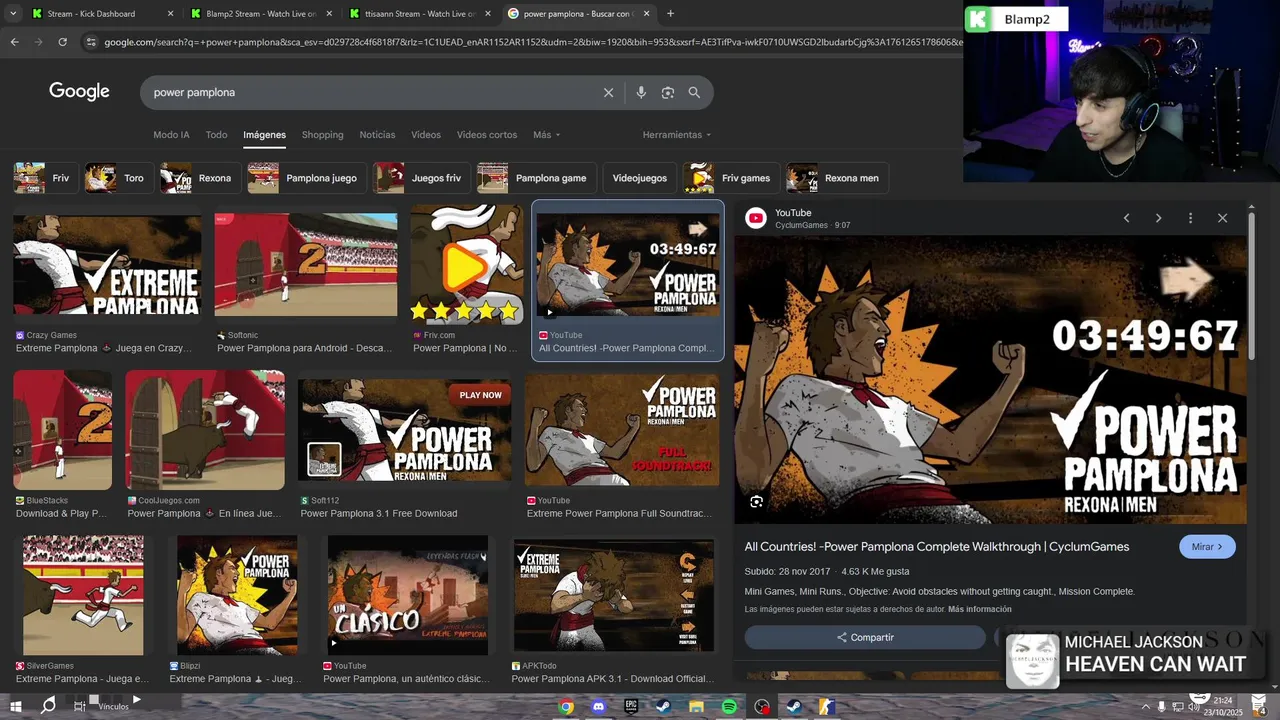Show next image in the preview panel
The image size is (1280, 720).
(1158, 218)
